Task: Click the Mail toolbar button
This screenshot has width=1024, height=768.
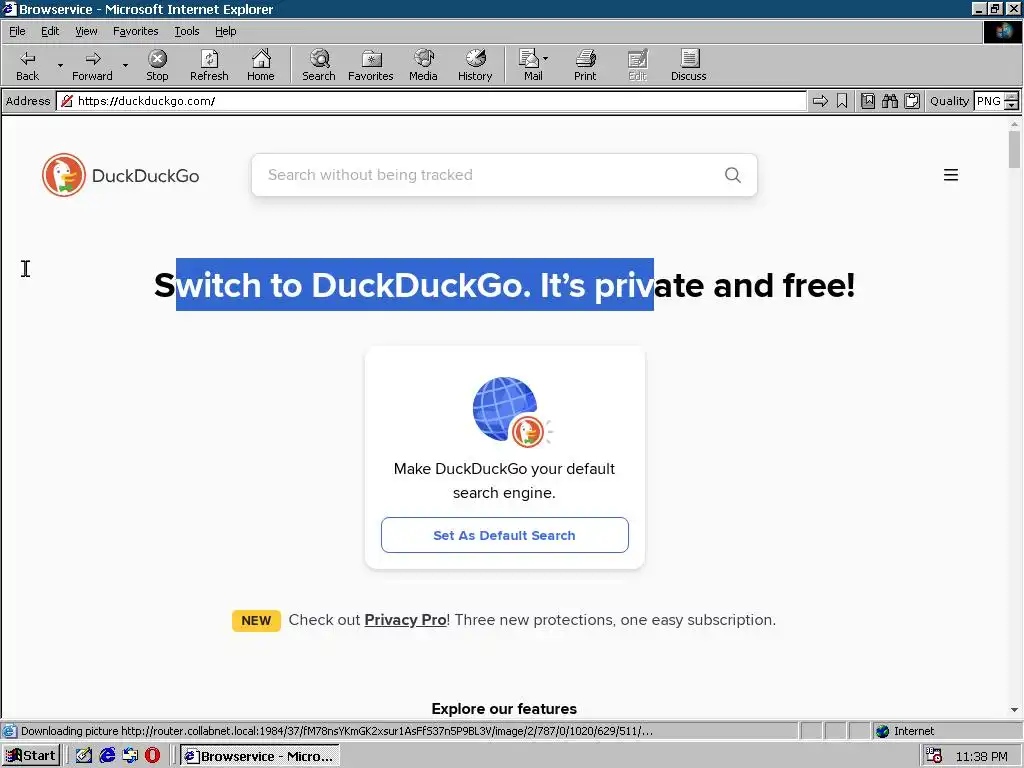Action: click(532, 65)
